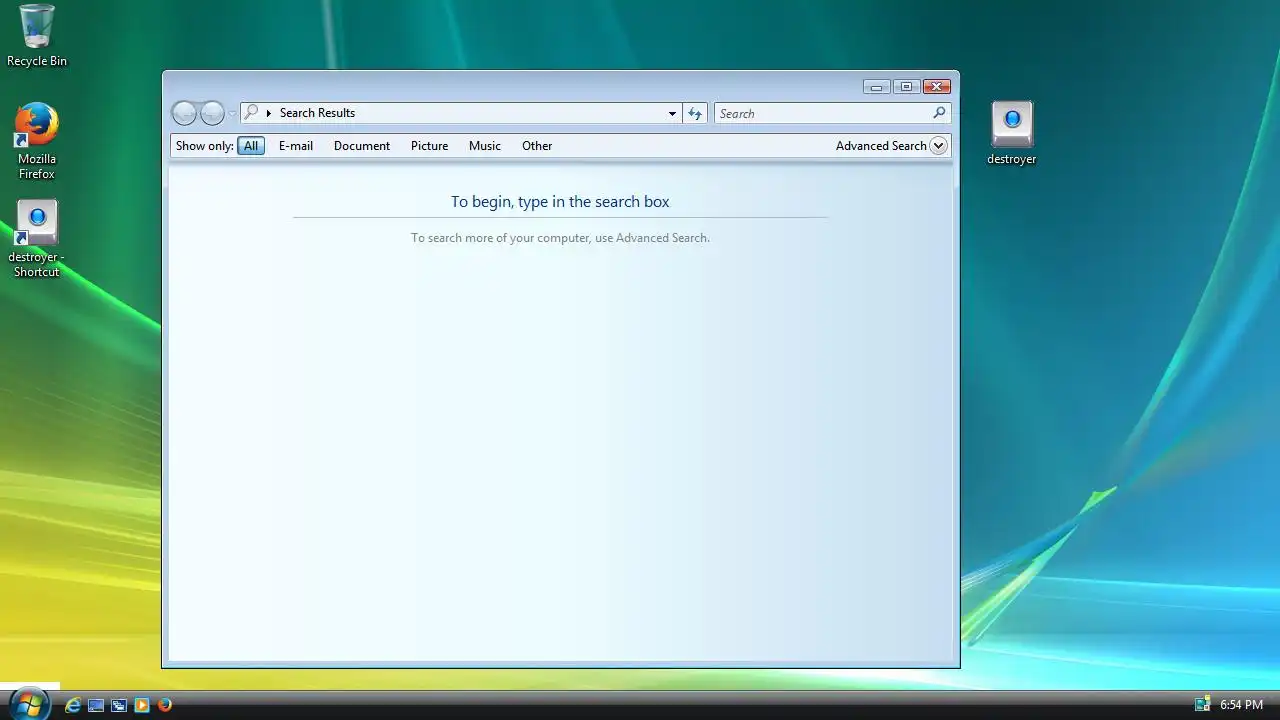Close the Search Results window
1280x720 pixels.
pos(937,87)
